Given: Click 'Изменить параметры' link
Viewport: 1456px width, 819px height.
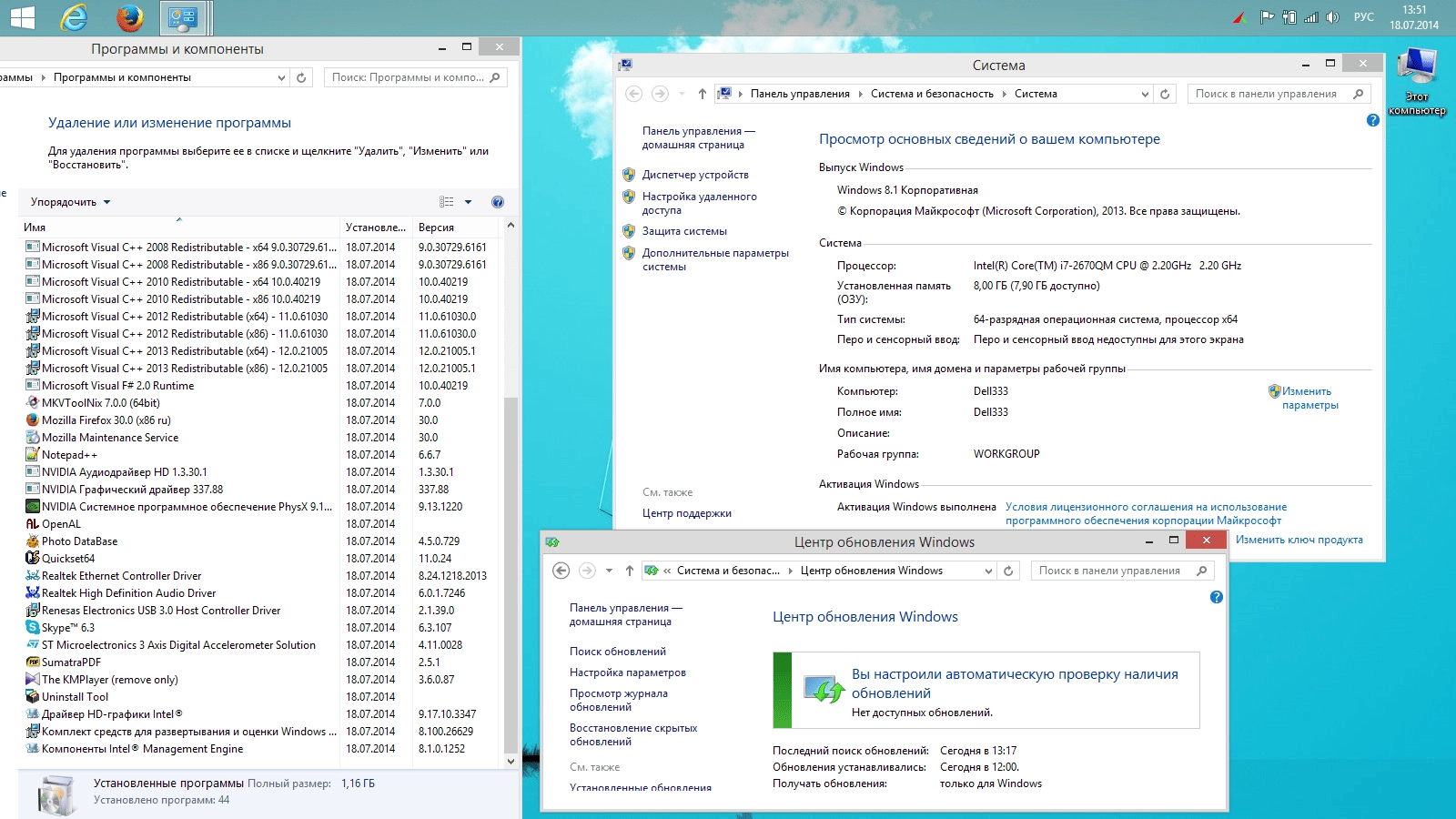Looking at the screenshot, I should [x=1309, y=398].
